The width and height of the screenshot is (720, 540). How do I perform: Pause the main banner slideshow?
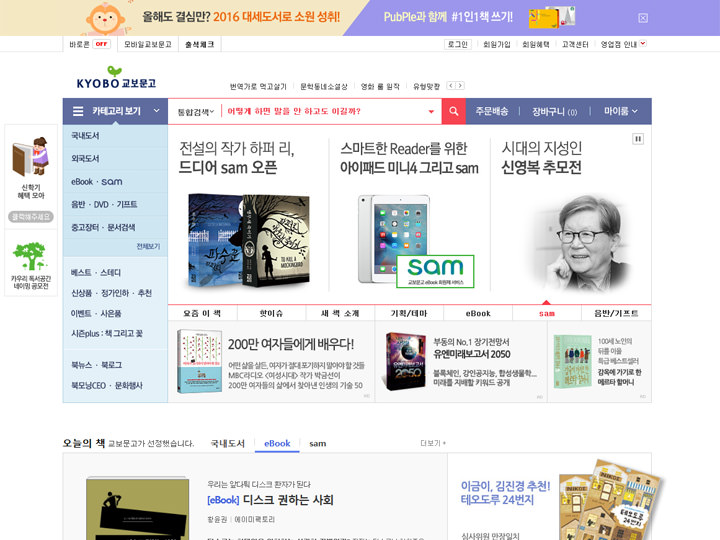pos(638,139)
